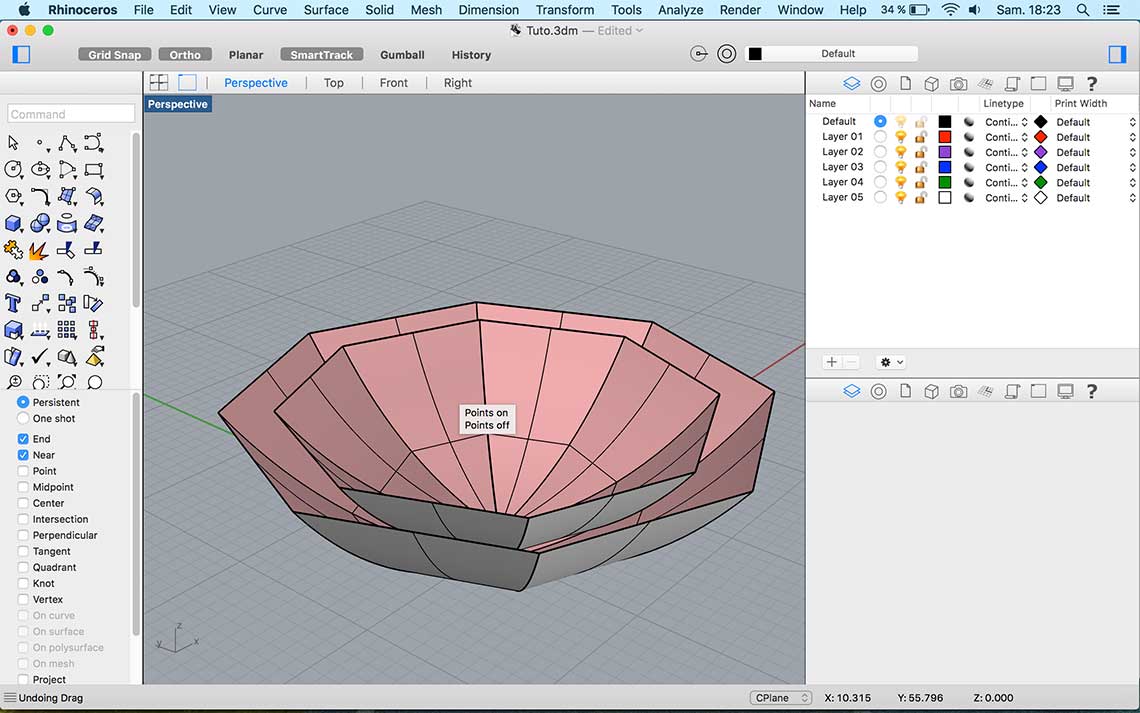Open Linetype dropdown for Default layer
Viewport: 1140px width, 713px height.
click(1006, 122)
